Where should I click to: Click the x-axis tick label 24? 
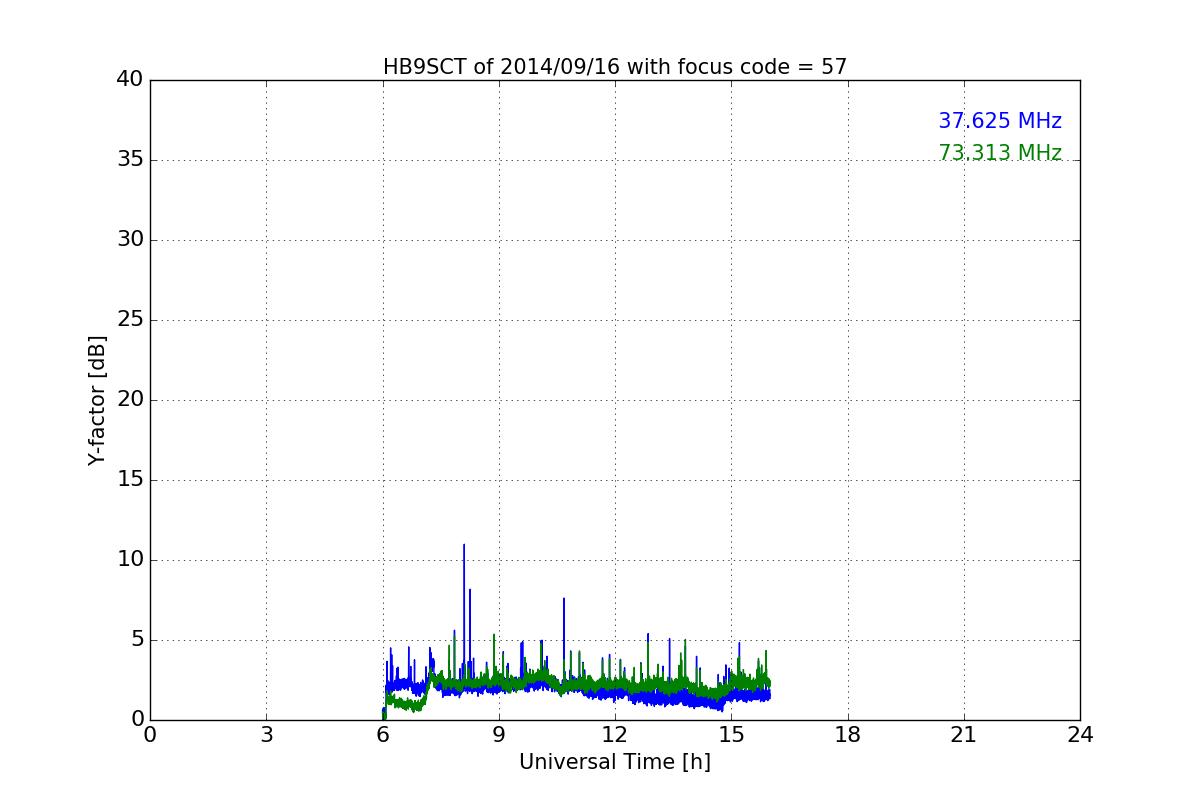(1080, 735)
